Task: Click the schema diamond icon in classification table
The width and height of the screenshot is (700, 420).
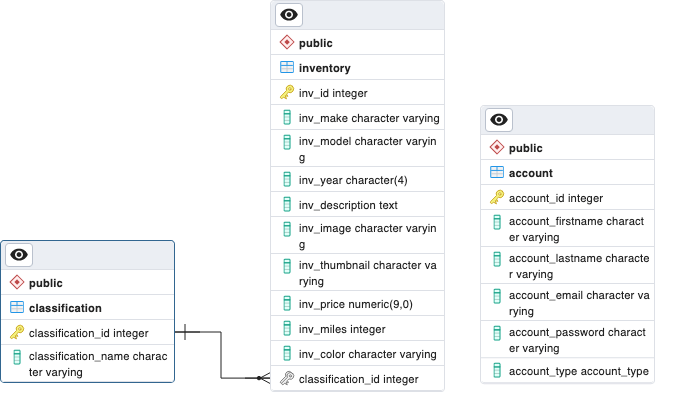Action: (17, 283)
